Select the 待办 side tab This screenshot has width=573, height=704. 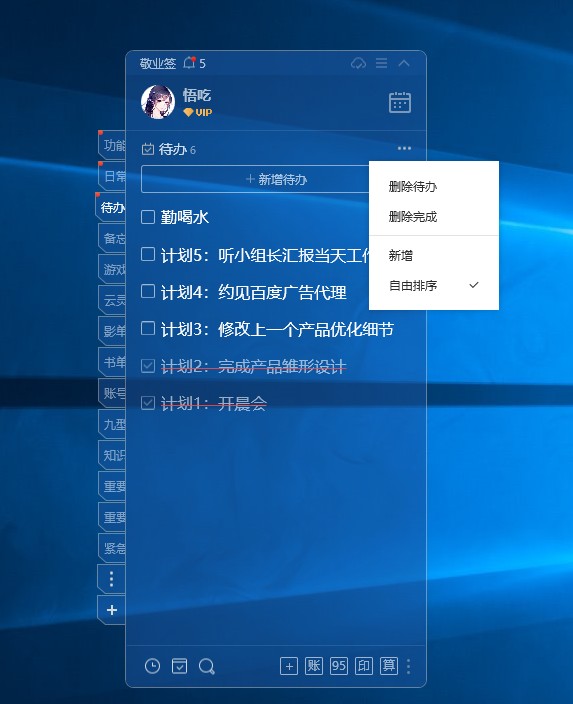(111, 207)
